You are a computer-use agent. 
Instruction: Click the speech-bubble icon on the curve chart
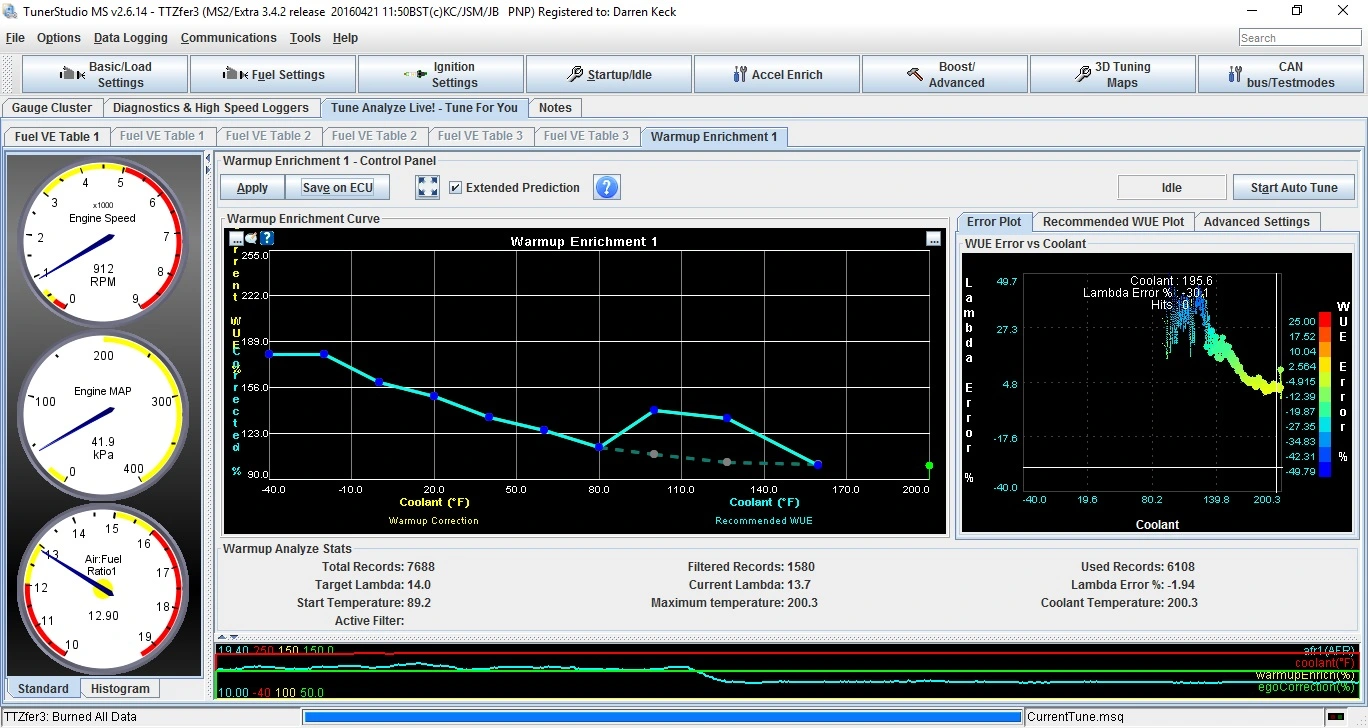(251, 238)
